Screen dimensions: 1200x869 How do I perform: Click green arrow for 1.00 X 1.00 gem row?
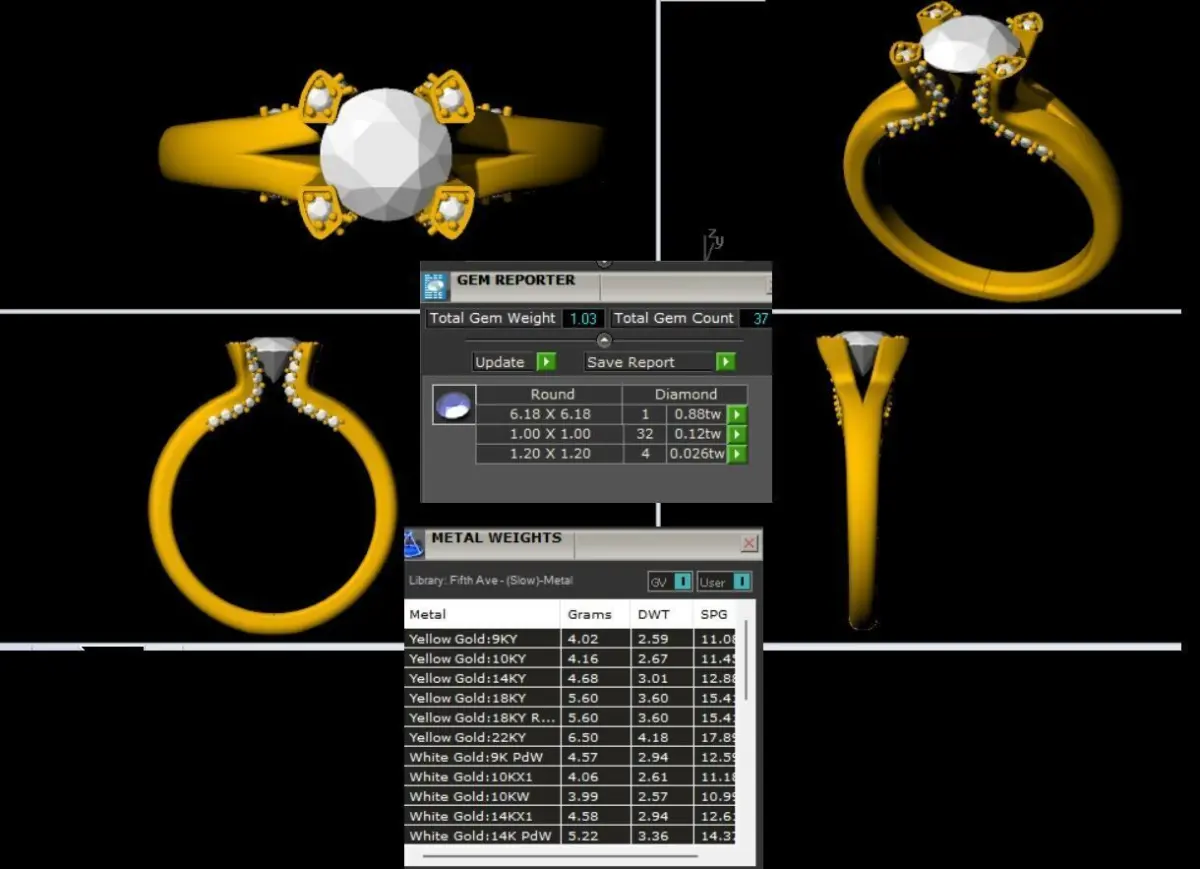[737, 434]
